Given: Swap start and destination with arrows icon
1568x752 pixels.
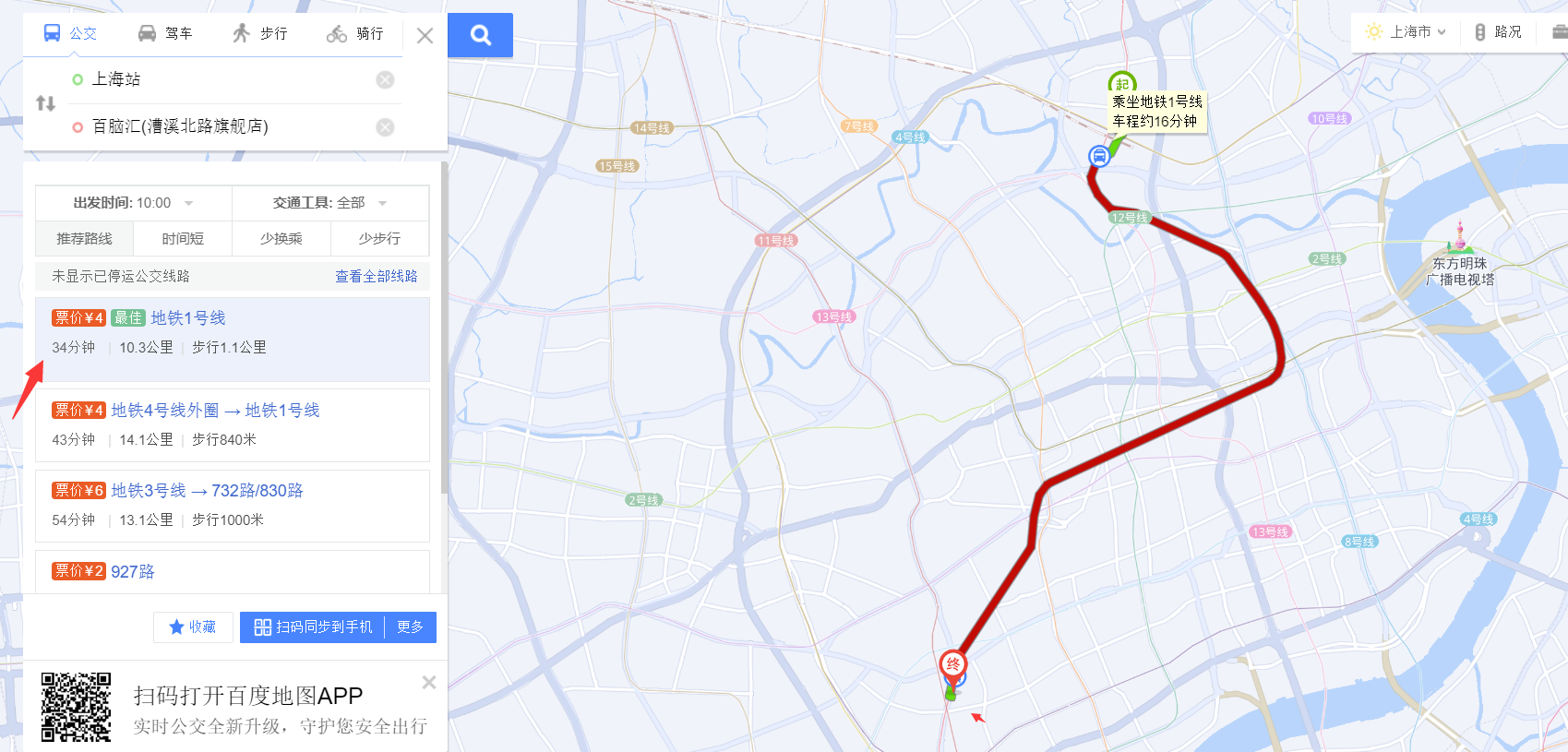Looking at the screenshot, I should pyautogui.click(x=45, y=103).
